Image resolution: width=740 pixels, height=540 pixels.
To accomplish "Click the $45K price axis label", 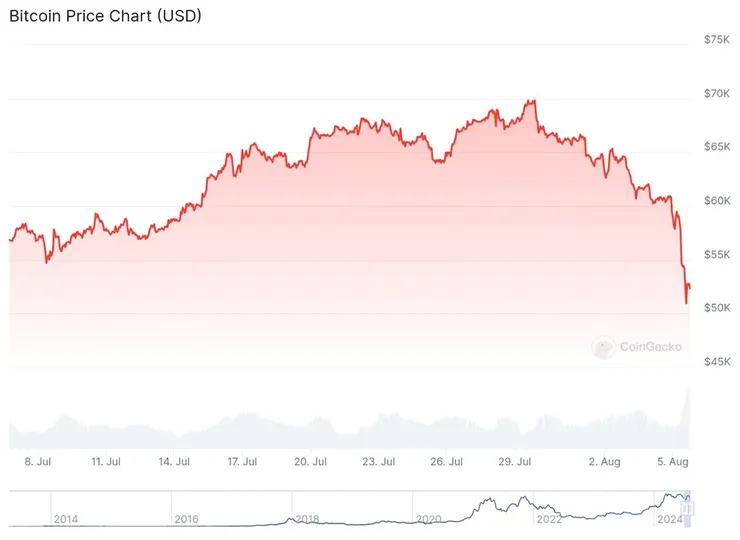I will coord(716,361).
